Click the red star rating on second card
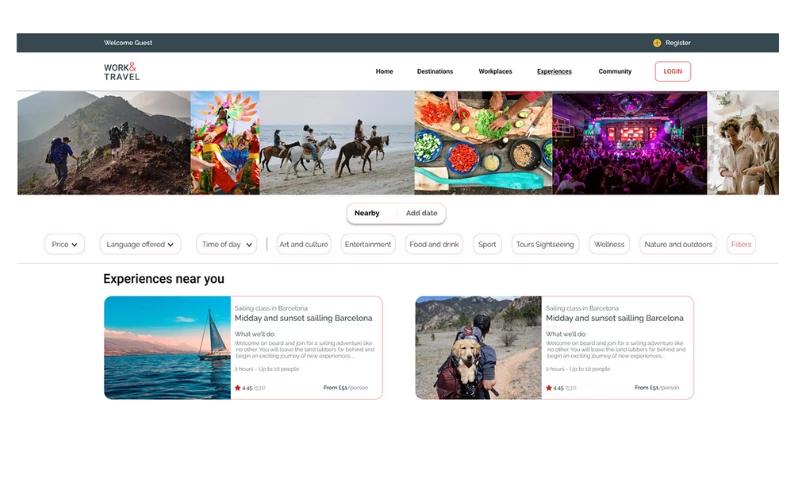Image resolution: width=800 pixels, height=480 pixels. (549, 388)
